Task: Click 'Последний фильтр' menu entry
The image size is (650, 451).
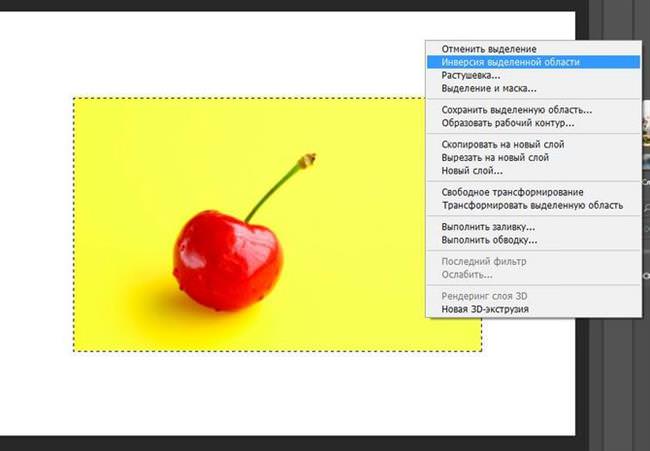Action: click(x=534, y=262)
